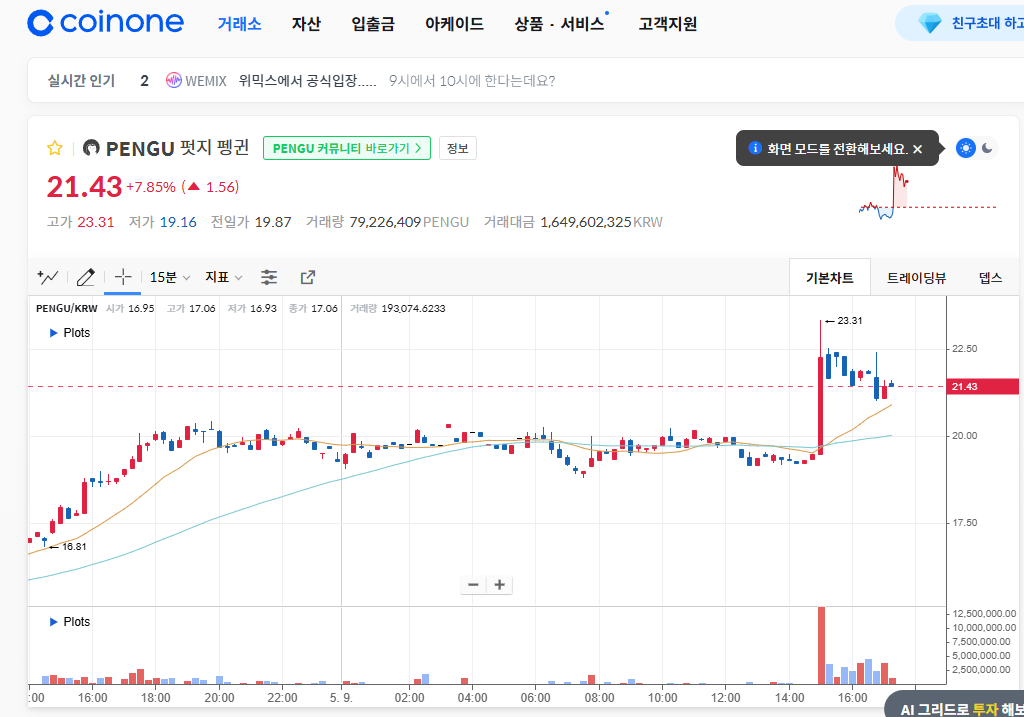Open chart in new window icon

[308, 278]
